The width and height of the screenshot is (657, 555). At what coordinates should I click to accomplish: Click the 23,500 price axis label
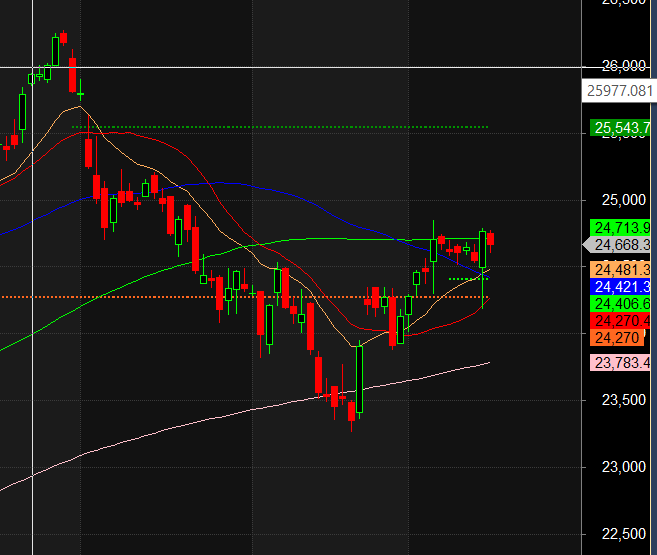point(623,400)
